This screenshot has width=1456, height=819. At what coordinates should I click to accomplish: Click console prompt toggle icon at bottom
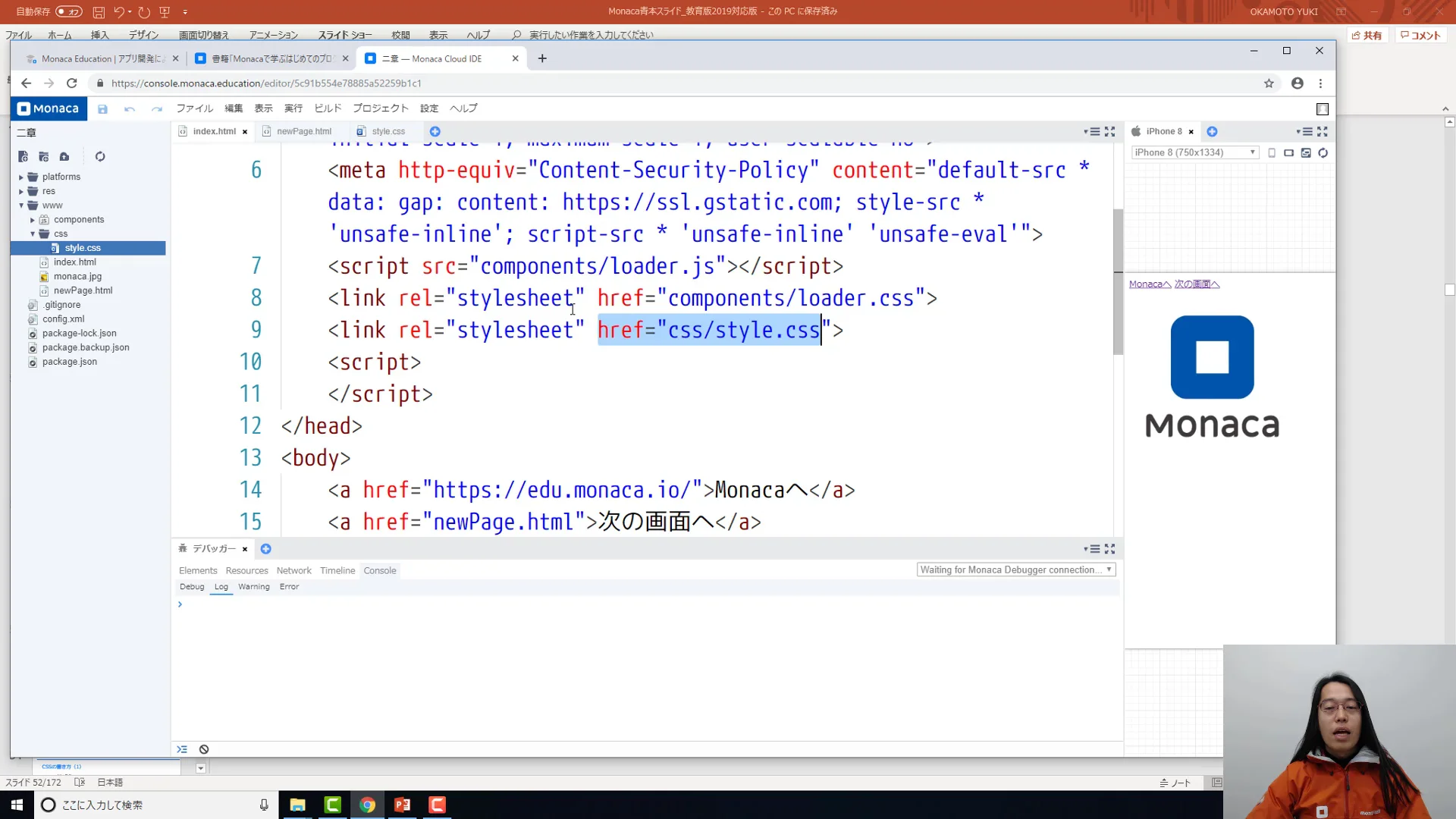point(182,749)
